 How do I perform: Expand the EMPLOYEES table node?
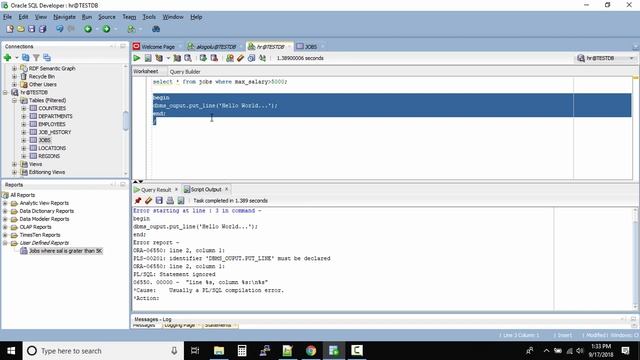pos(24,124)
